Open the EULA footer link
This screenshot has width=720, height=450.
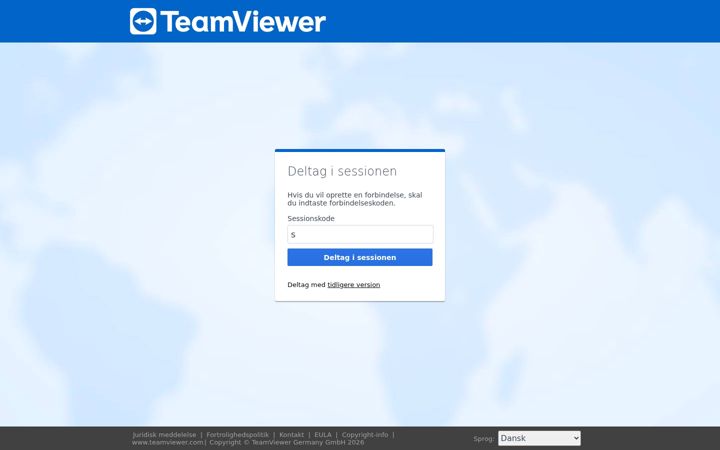(x=323, y=435)
